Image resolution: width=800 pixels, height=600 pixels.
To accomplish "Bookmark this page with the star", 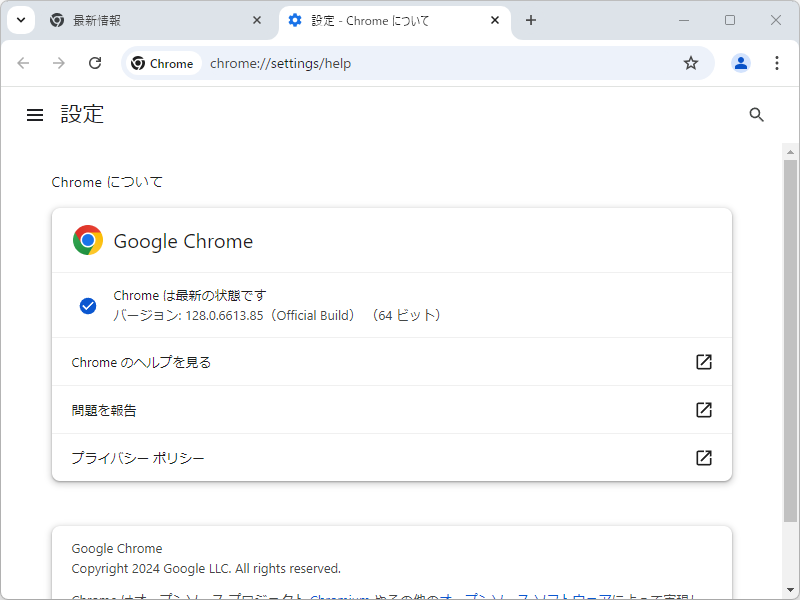I will point(690,62).
